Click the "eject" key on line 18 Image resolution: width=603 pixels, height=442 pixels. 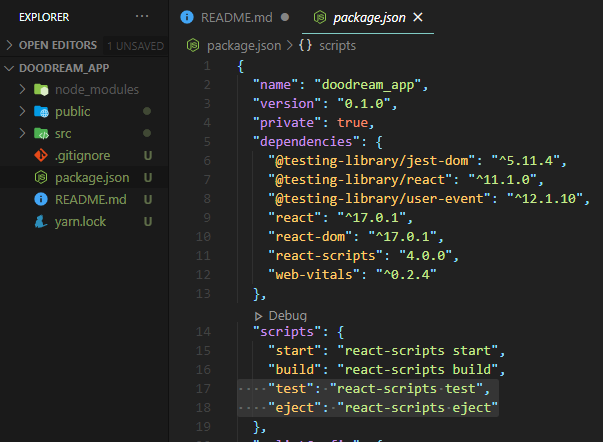click(295, 408)
